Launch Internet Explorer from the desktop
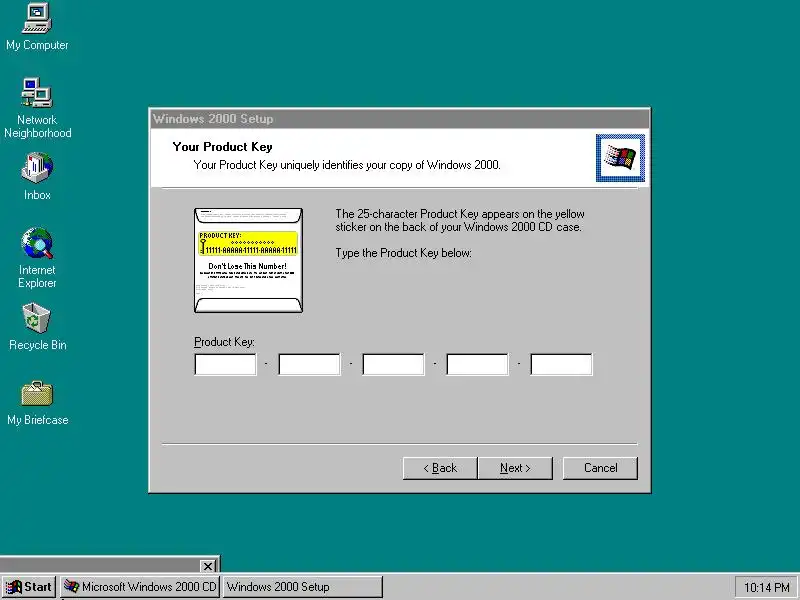The width and height of the screenshot is (800, 600). pyautogui.click(x=37, y=258)
